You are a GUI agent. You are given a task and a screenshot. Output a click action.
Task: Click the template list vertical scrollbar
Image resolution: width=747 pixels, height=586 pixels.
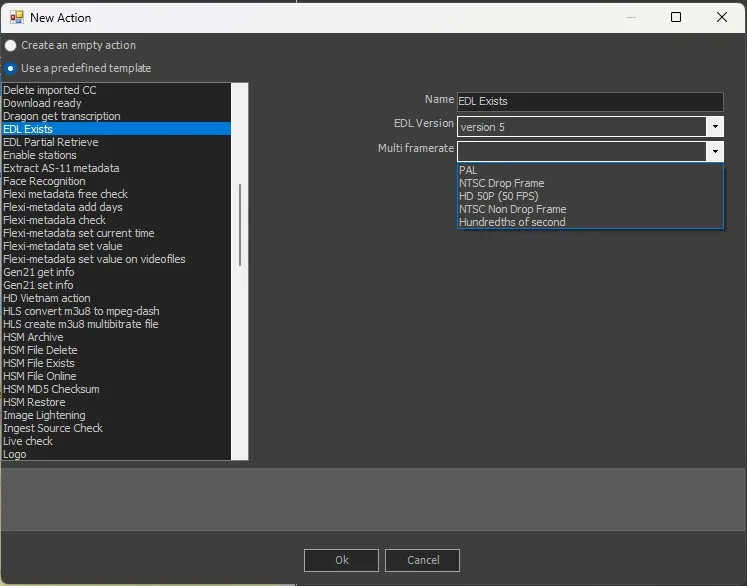point(240,225)
